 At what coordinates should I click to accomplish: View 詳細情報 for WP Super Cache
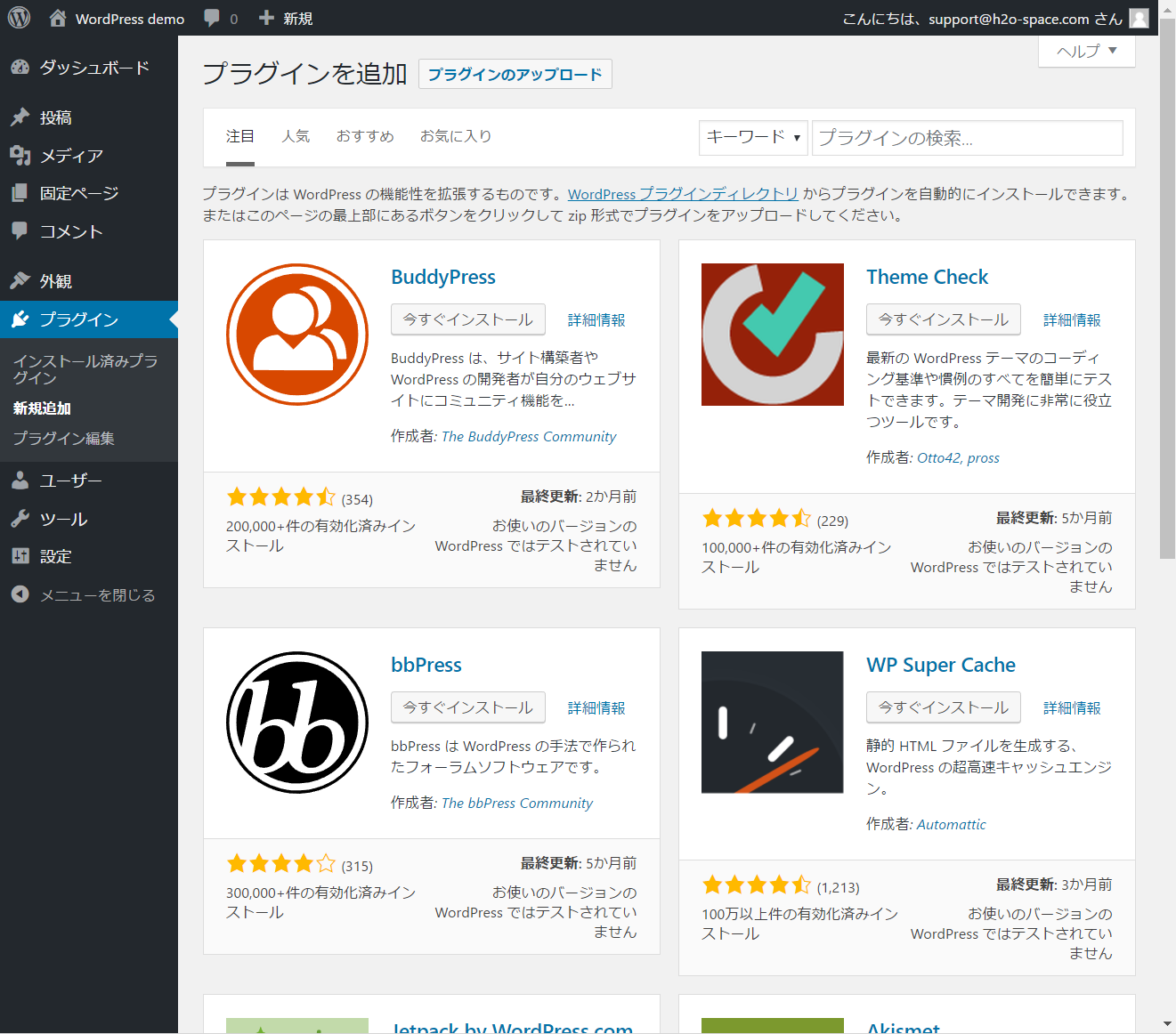1072,708
